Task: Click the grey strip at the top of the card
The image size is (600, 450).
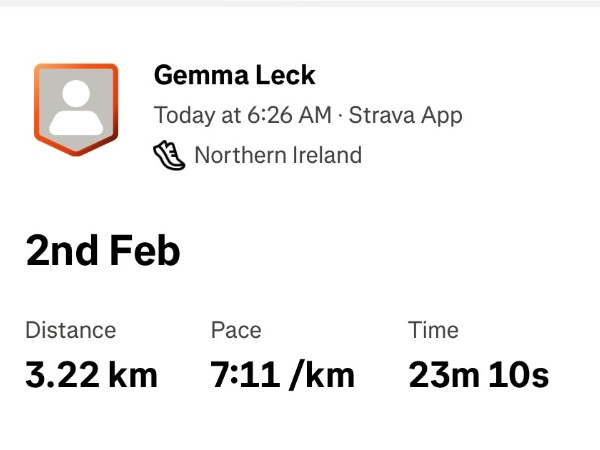Action: 300,3
